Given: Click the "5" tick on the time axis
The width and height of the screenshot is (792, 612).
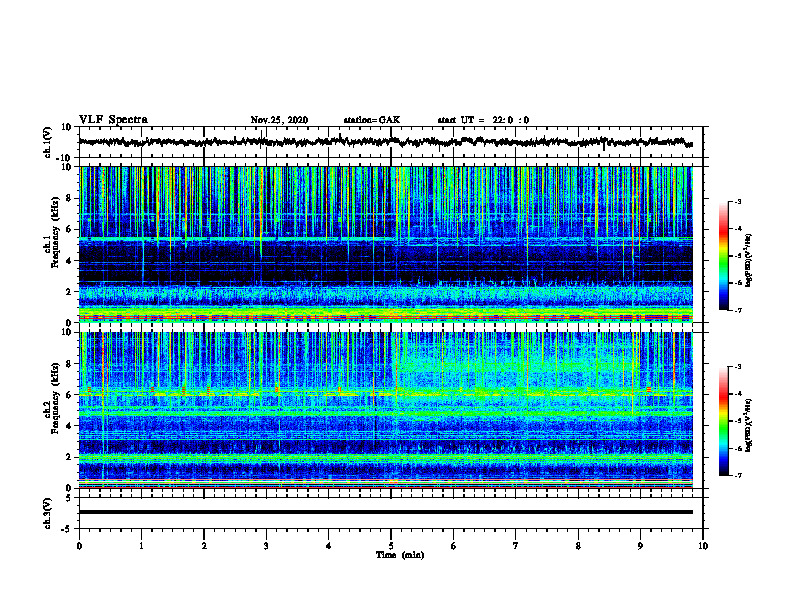Looking at the screenshot, I should pos(391,546).
